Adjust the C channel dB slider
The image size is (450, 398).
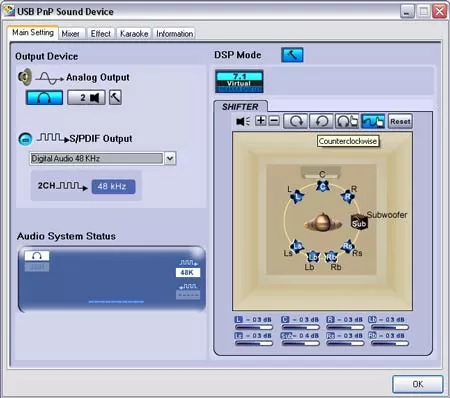300,327
